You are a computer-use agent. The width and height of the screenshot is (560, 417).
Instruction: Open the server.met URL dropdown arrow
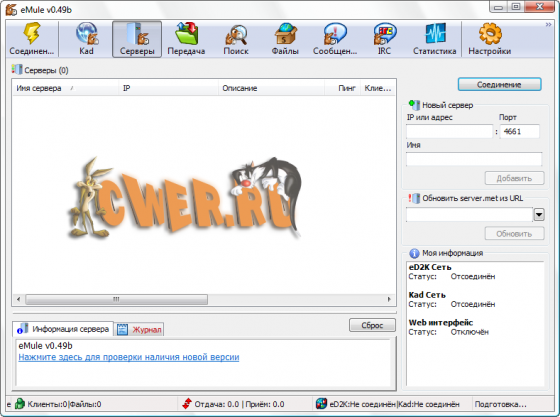pyautogui.click(x=539, y=215)
